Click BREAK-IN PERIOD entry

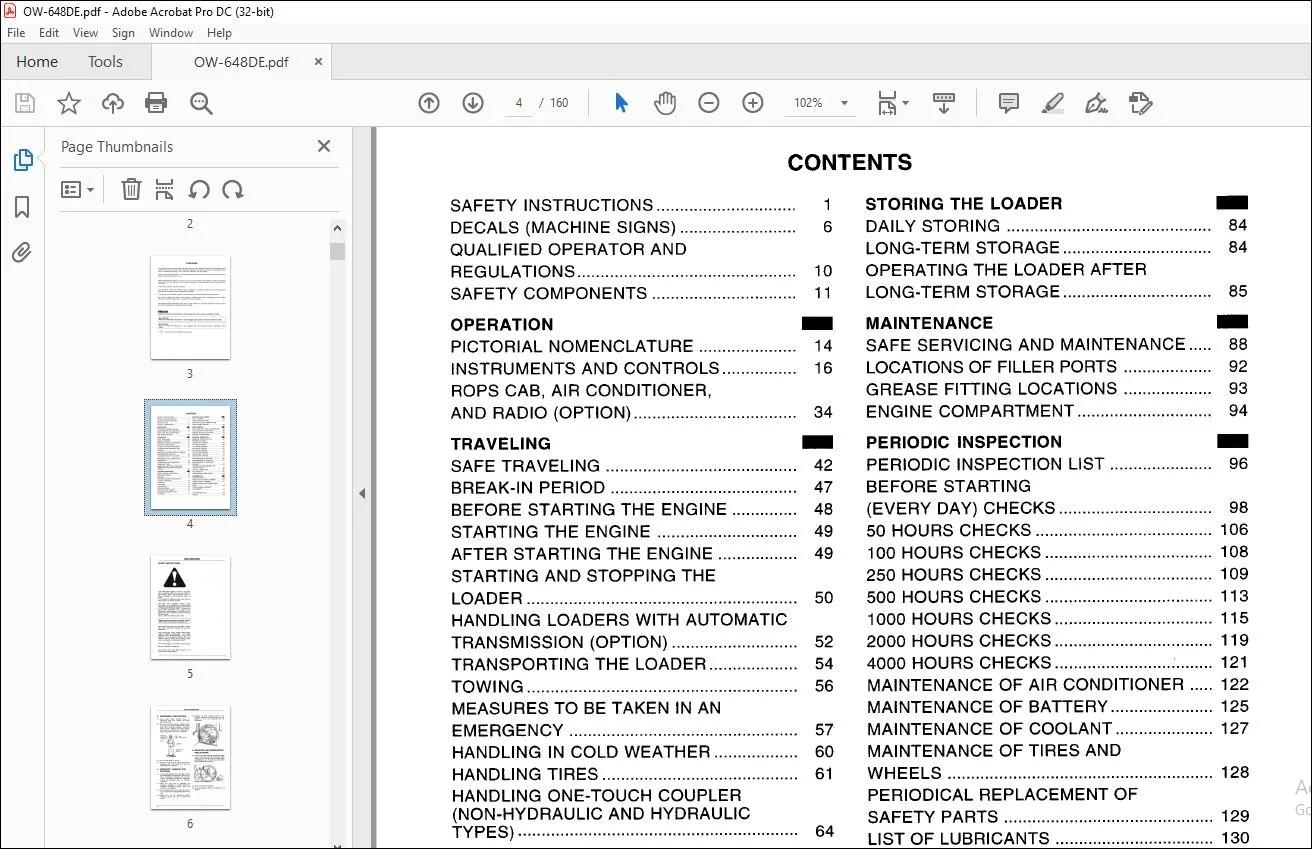641,488
